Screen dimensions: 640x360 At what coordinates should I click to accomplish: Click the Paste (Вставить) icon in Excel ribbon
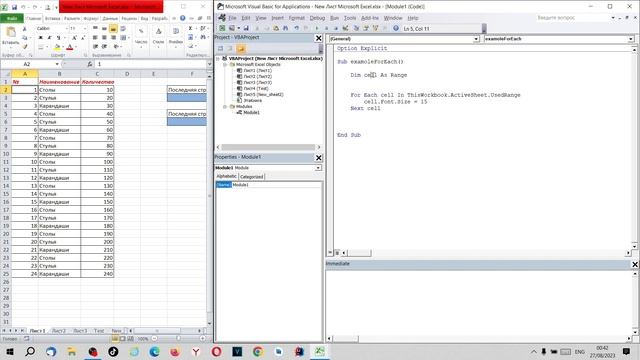11,36
